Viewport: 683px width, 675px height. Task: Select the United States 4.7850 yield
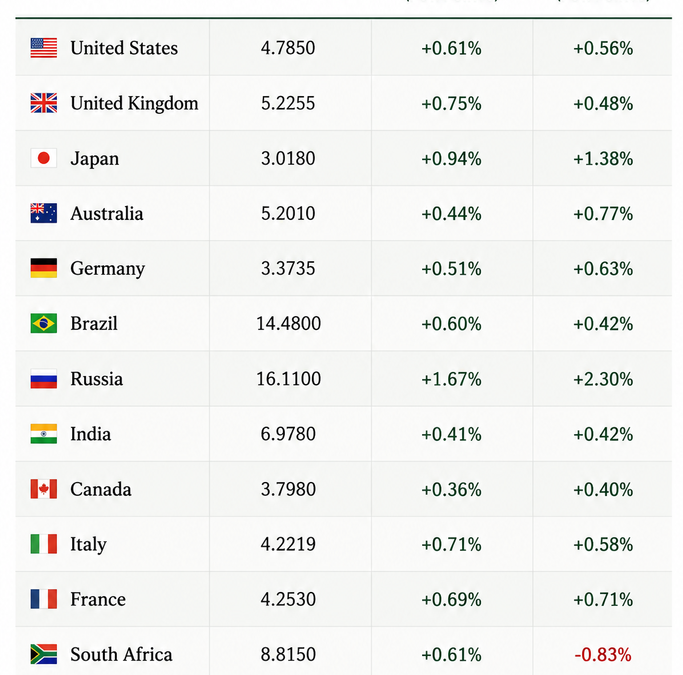pos(288,48)
